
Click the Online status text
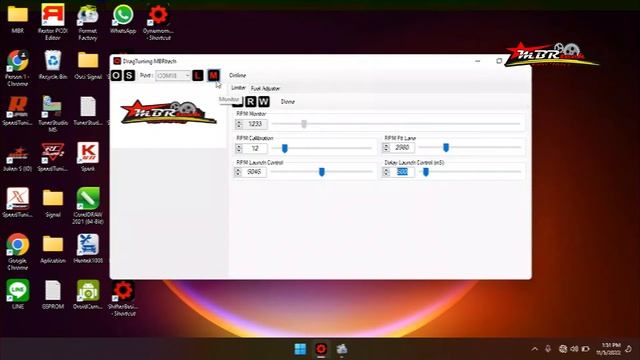coord(238,75)
